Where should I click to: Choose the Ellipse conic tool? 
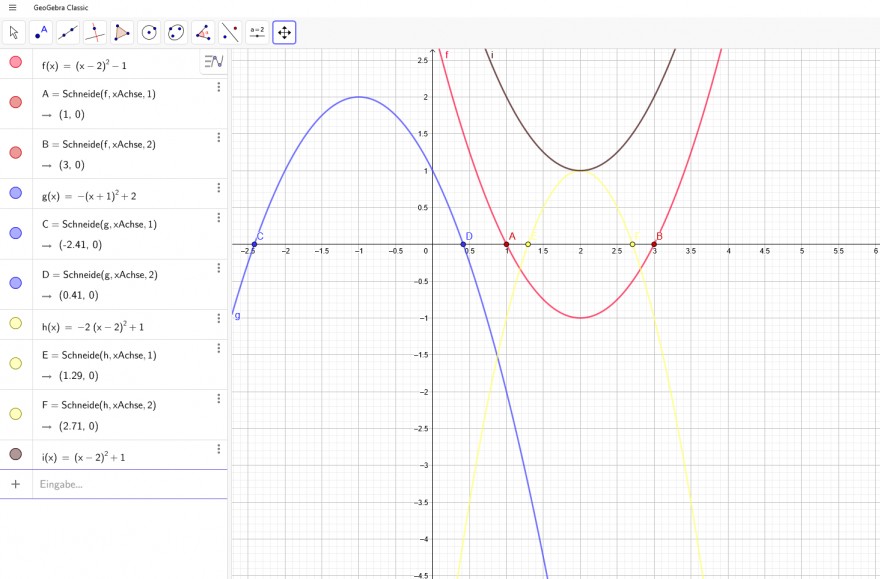(x=176, y=33)
